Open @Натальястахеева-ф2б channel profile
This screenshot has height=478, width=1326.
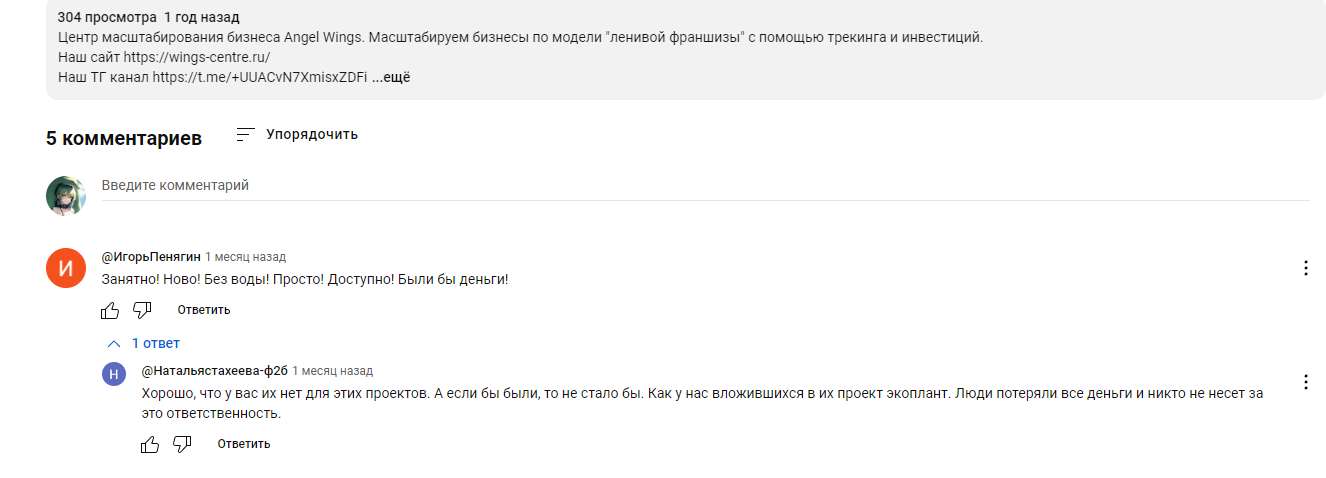(x=214, y=371)
